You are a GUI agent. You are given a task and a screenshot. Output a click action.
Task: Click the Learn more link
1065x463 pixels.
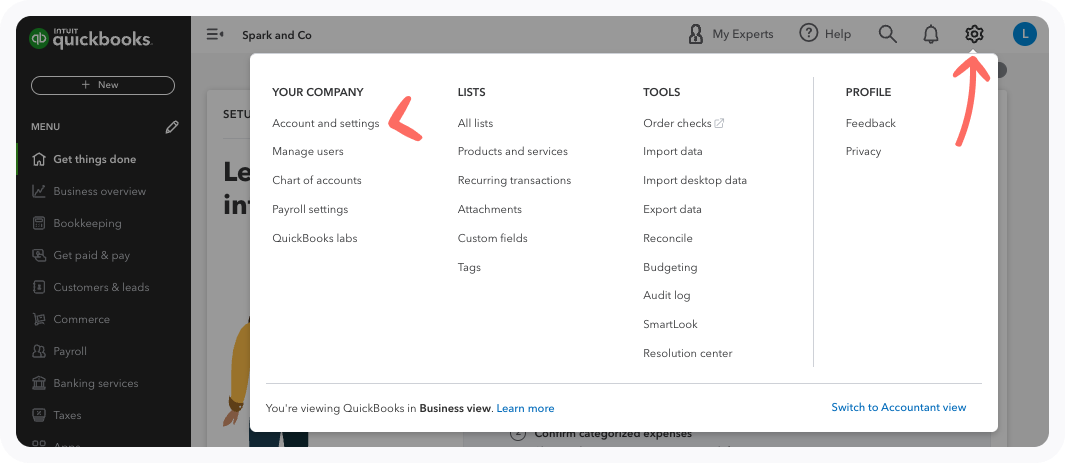click(525, 409)
